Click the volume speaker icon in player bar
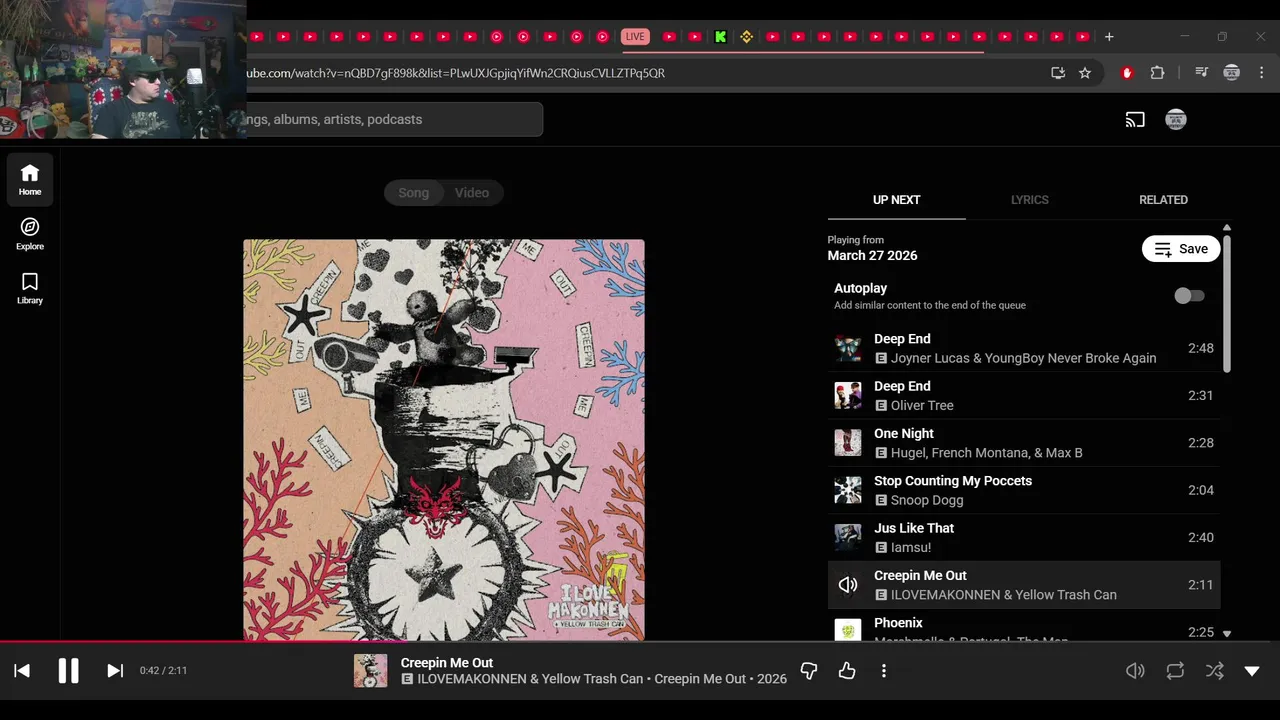The image size is (1280, 720). pos(1135,671)
